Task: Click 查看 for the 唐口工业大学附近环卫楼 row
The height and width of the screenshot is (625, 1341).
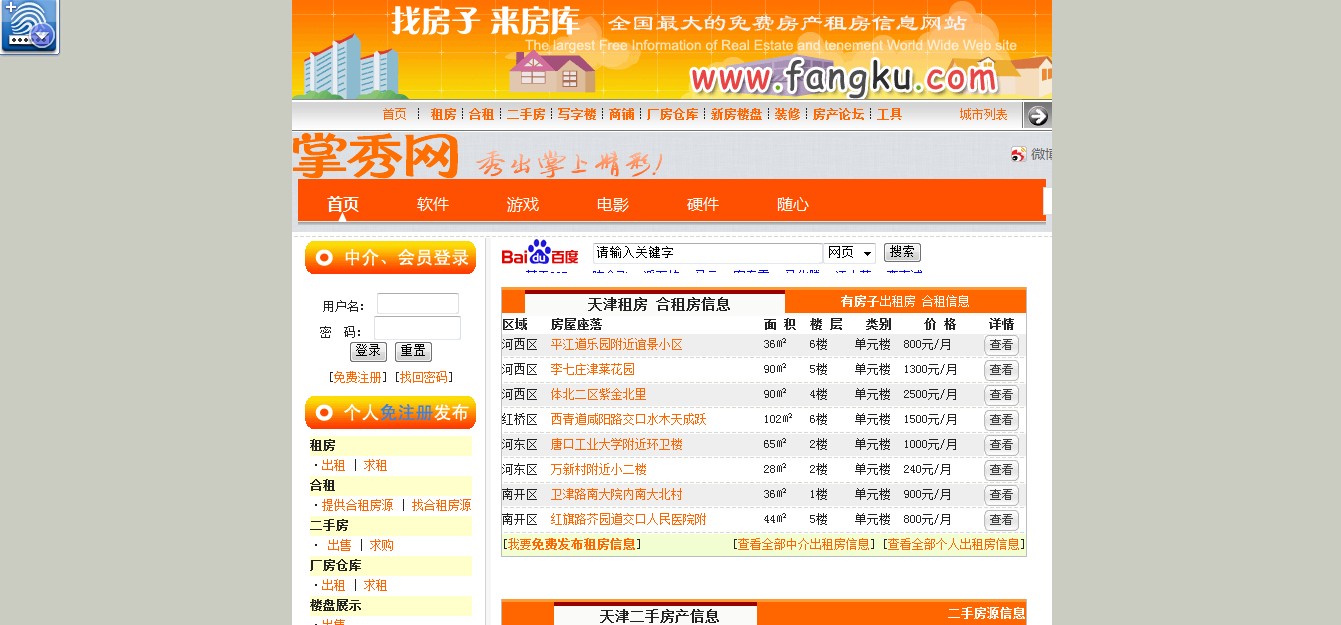Action: [1001, 445]
